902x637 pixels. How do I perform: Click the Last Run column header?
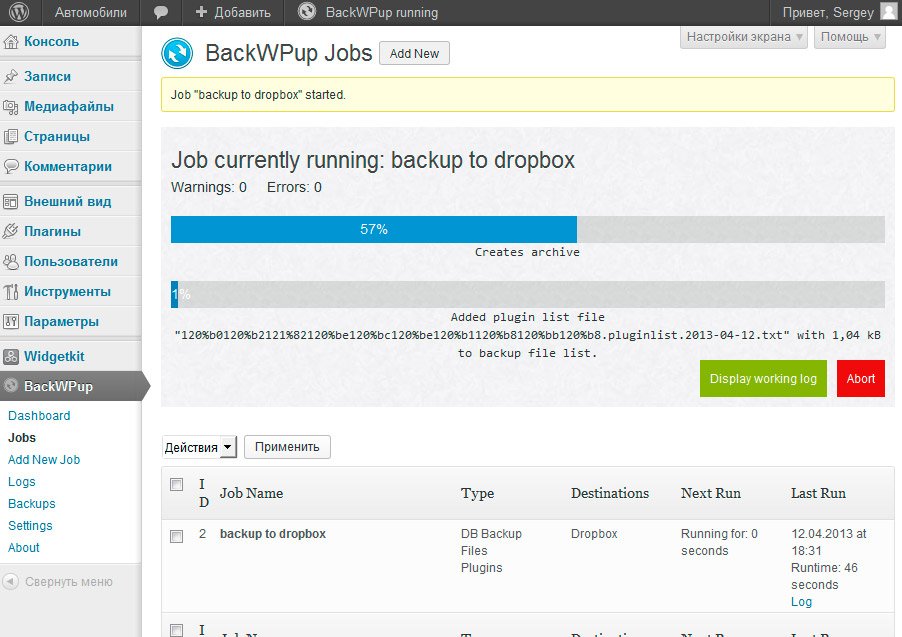(819, 493)
